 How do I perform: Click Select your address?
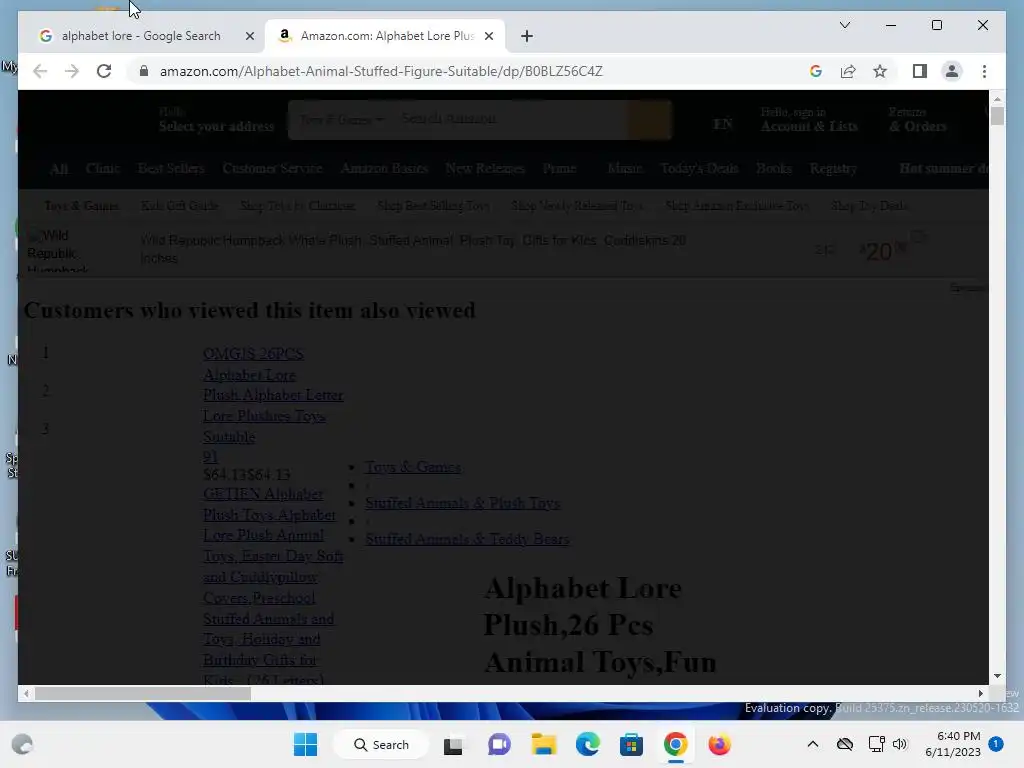click(x=216, y=126)
